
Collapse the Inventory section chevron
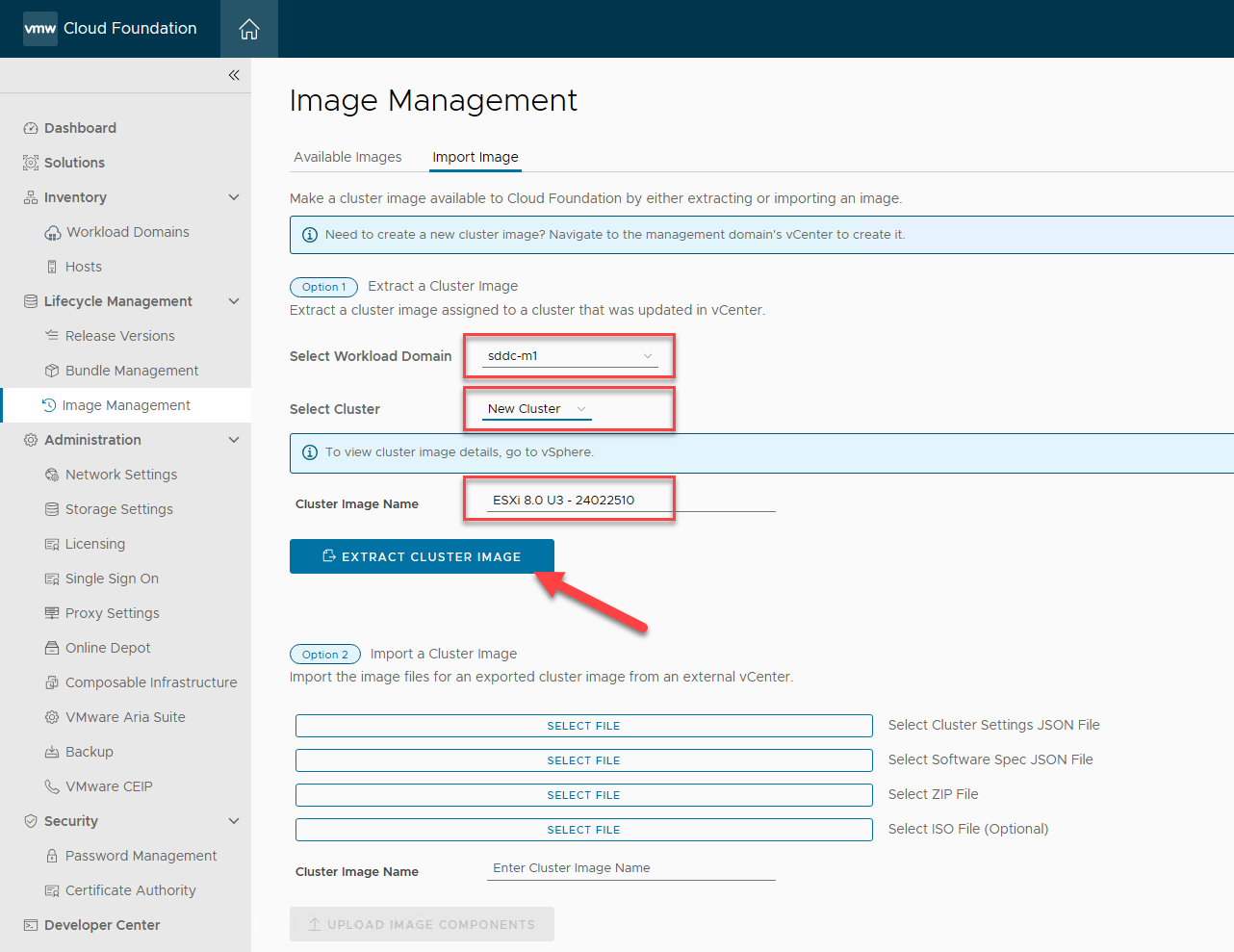pos(234,197)
